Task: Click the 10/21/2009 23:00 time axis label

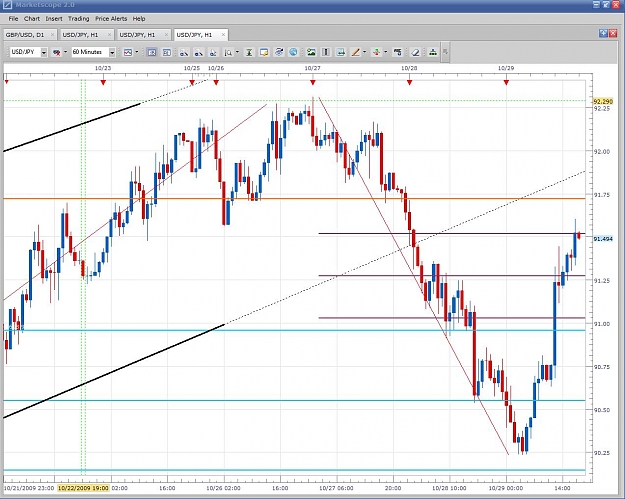Action: pos(29,488)
